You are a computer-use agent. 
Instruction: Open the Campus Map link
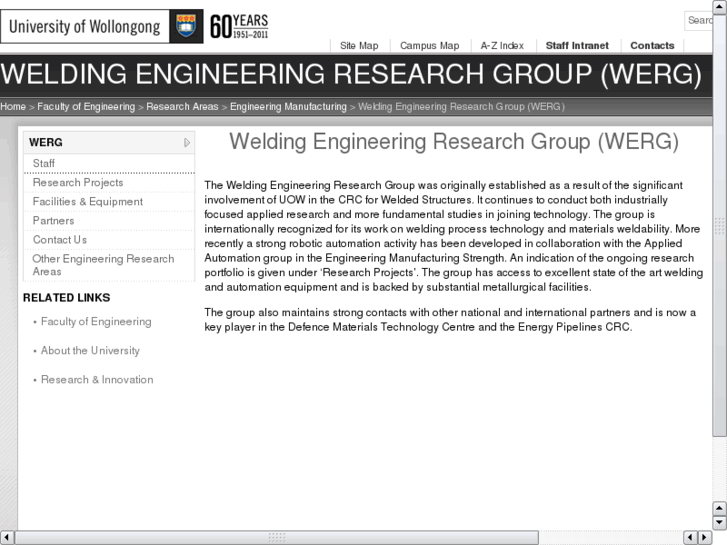pyautogui.click(x=429, y=45)
